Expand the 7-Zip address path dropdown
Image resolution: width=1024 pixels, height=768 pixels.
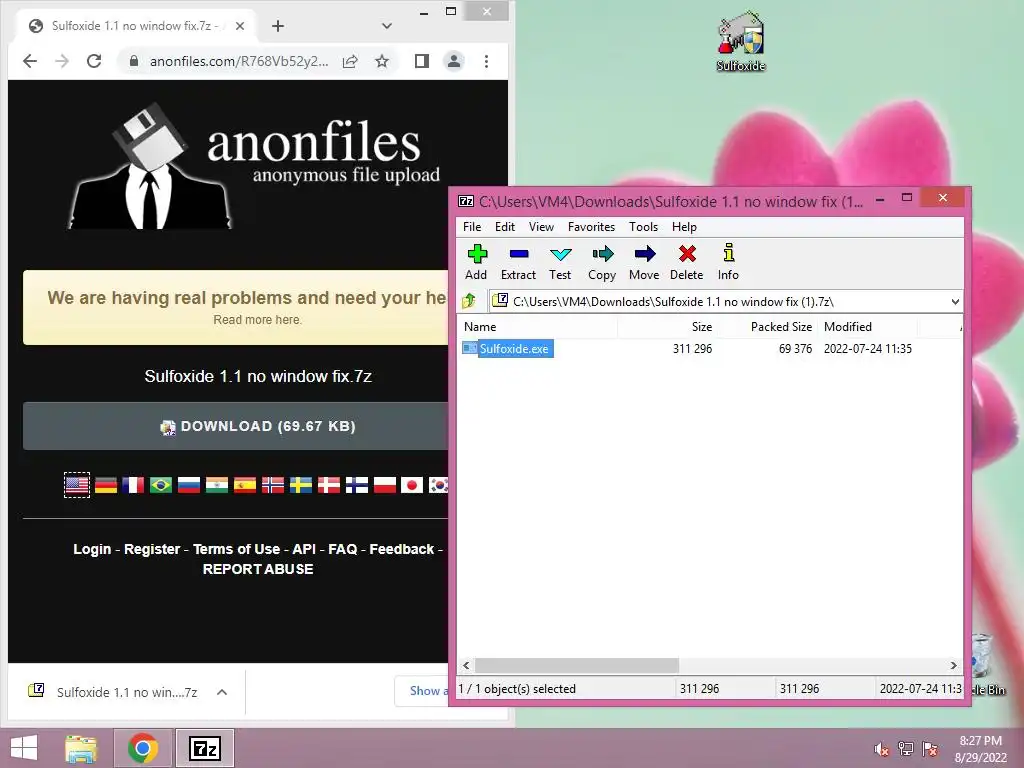click(955, 302)
